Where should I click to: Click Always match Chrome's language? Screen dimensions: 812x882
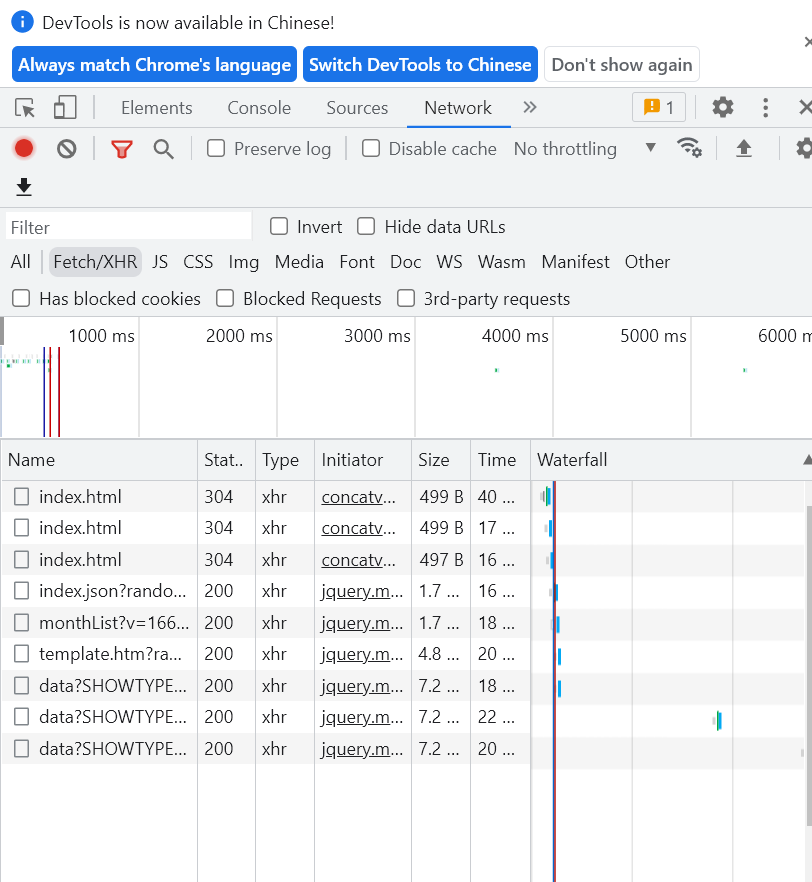point(155,64)
